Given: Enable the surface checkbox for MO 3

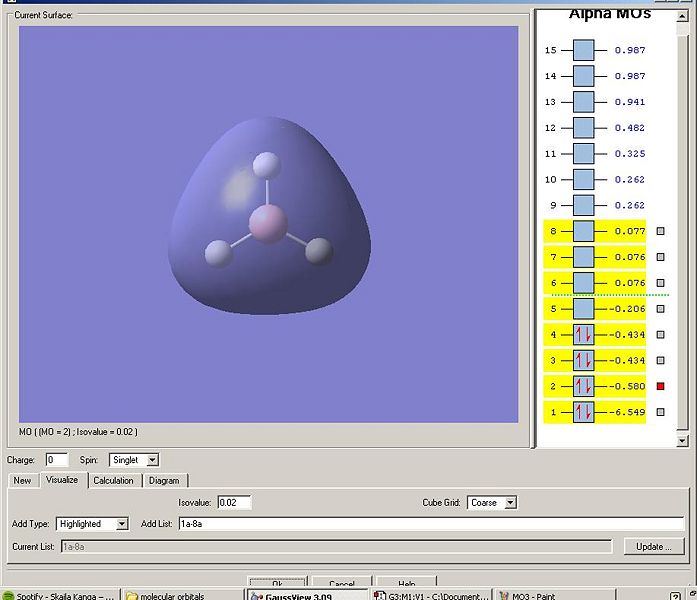Looking at the screenshot, I should pyautogui.click(x=661, y=360).
